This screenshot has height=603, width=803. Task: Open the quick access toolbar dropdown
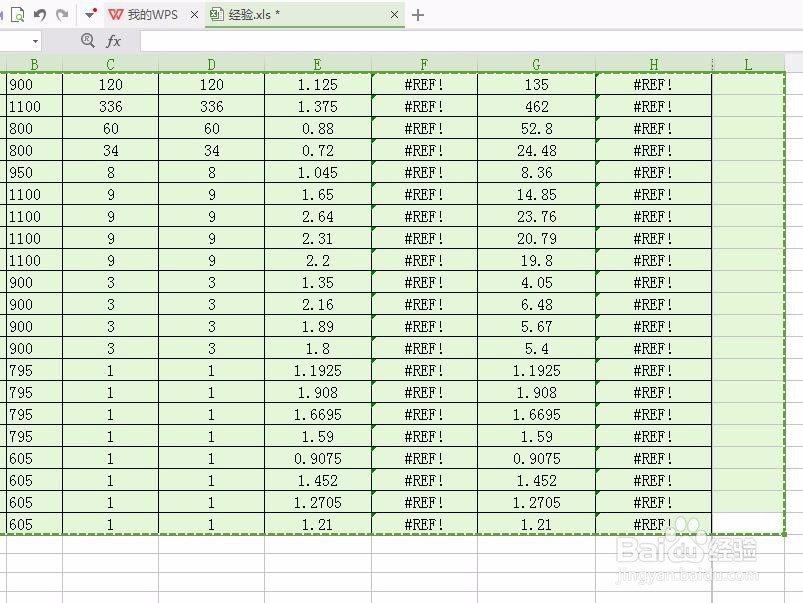click(90, 14)
